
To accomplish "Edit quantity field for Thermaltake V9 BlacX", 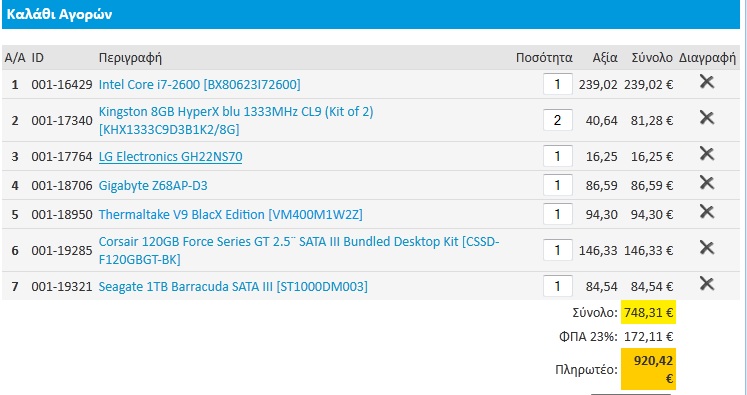I will pyautogui.click(x=557, y=214).
